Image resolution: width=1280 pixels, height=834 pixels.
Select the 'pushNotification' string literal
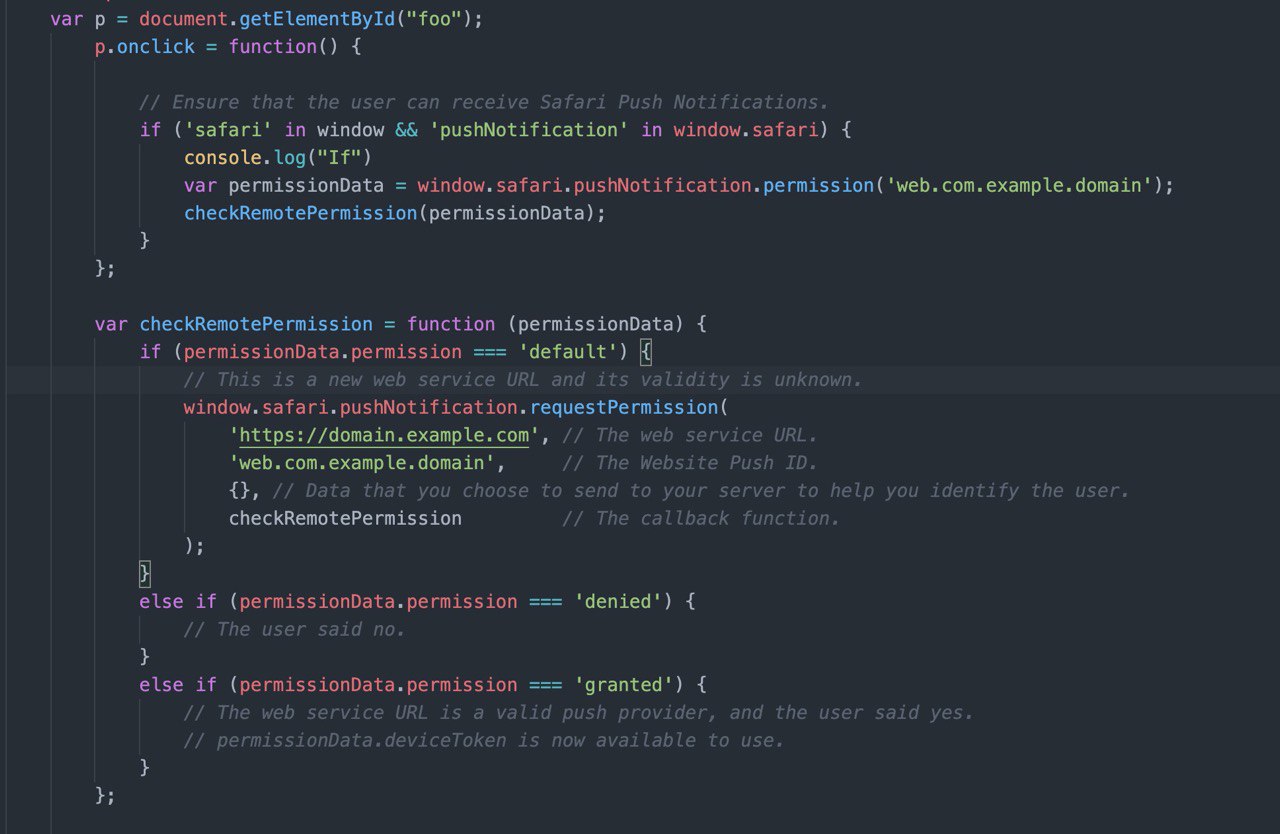(530, 130)
